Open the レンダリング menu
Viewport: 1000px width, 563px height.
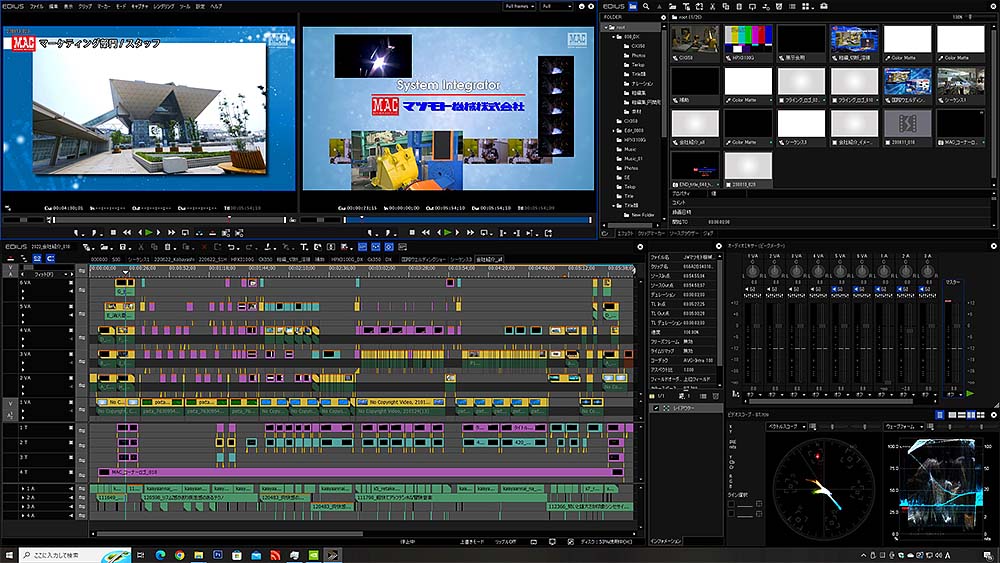(163, 6)
